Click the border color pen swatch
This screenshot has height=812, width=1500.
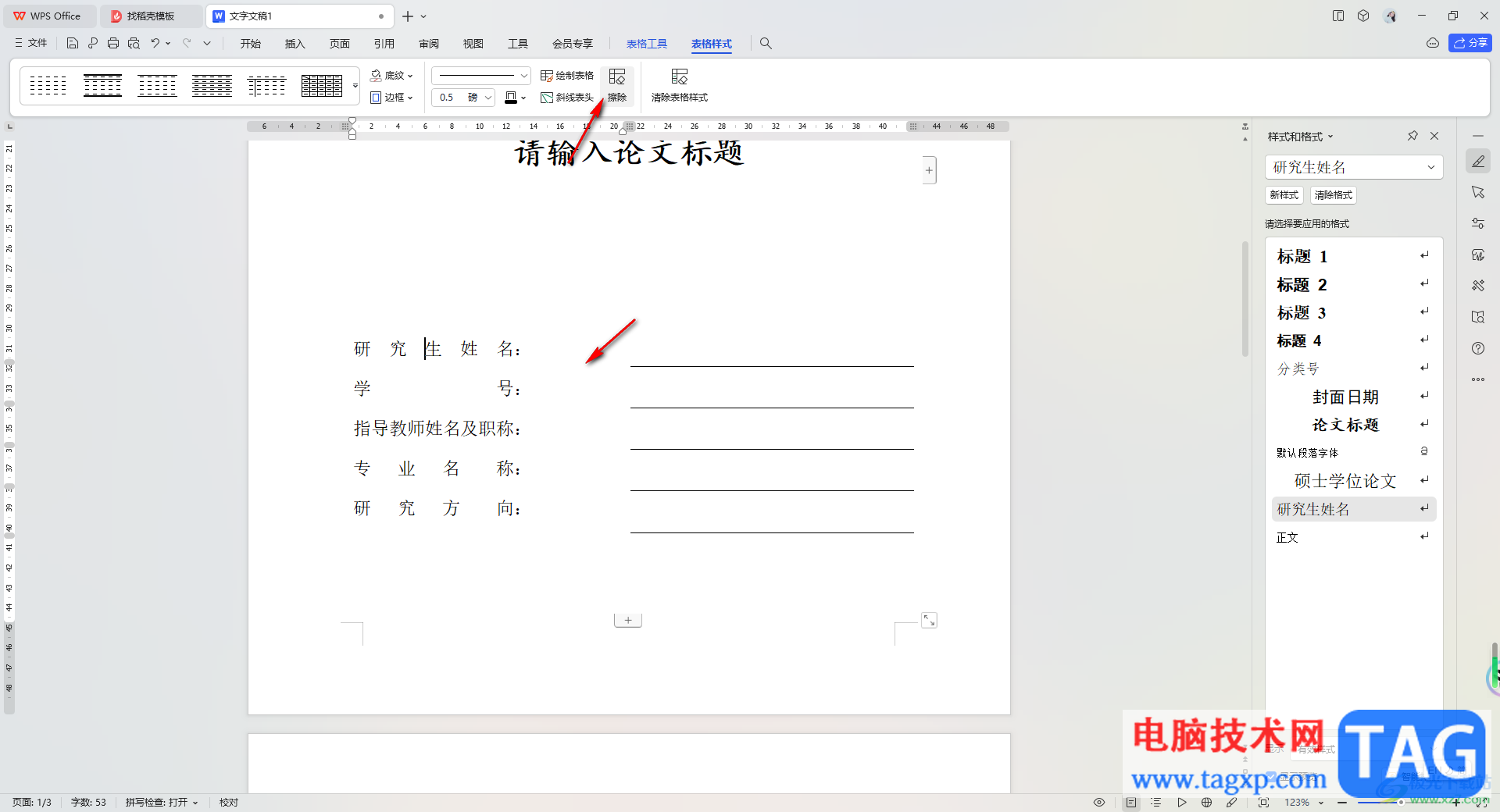coord(511,98)
